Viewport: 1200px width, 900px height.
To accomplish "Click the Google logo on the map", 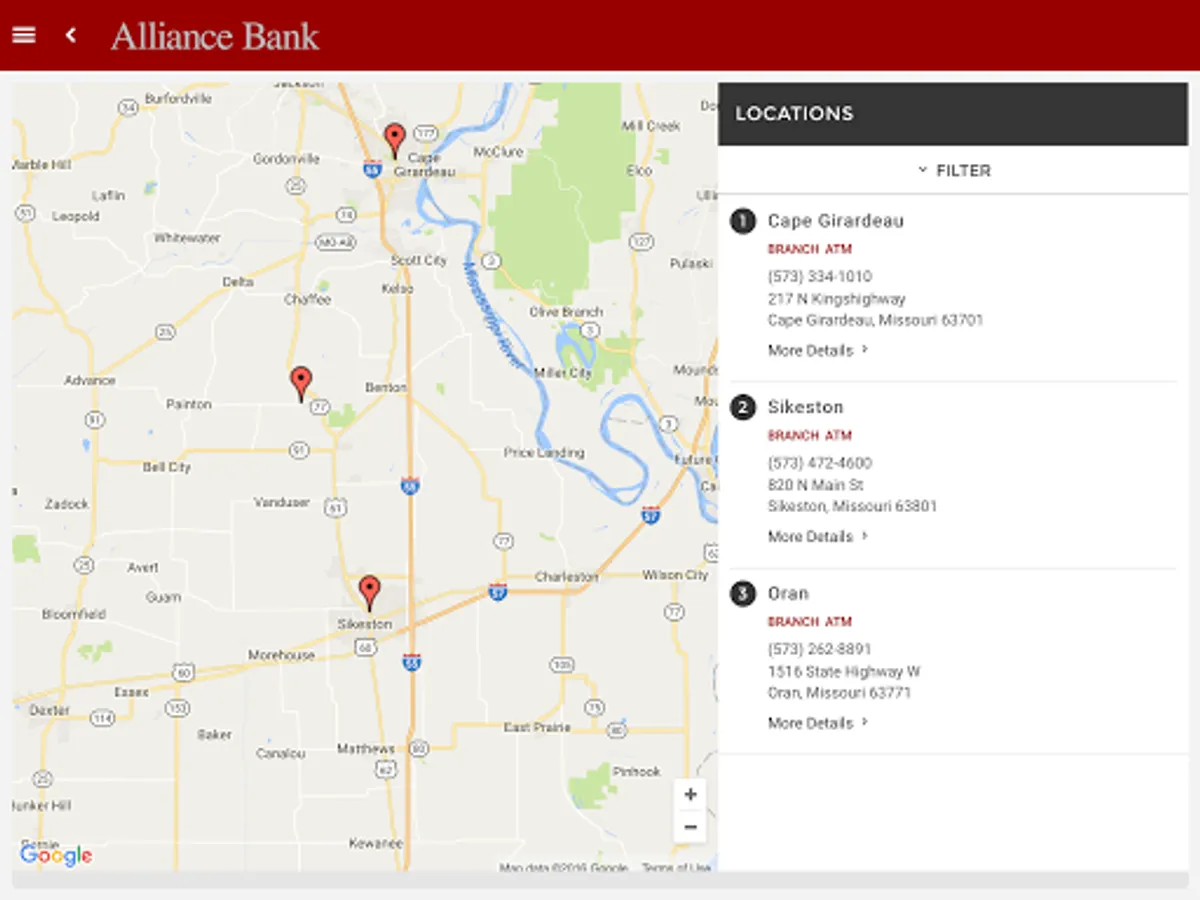I will pyautogui.click(x=57, y=855).
